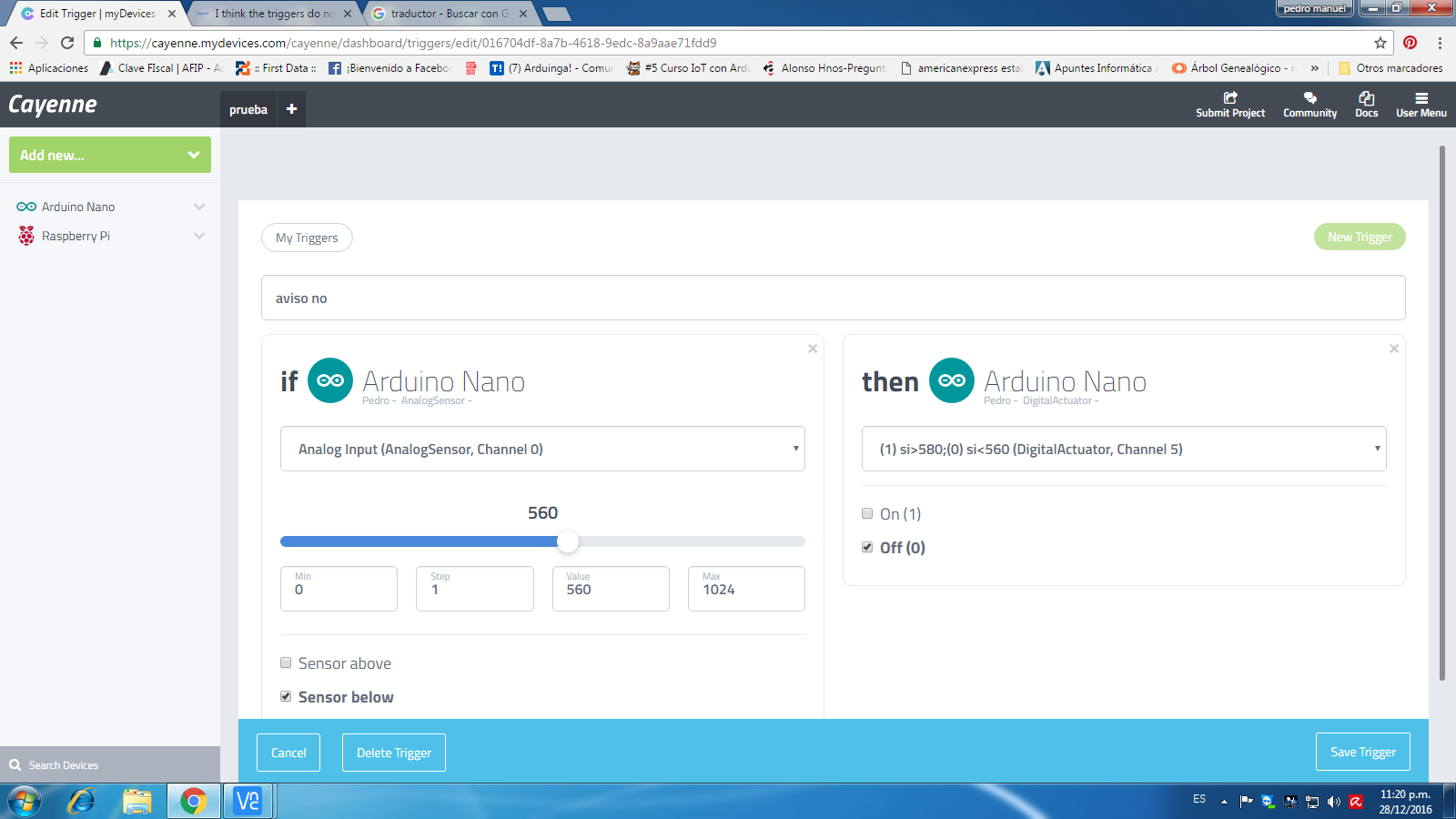Show hidden system tray icons

pyautogui.click(x=1224, y=802)
